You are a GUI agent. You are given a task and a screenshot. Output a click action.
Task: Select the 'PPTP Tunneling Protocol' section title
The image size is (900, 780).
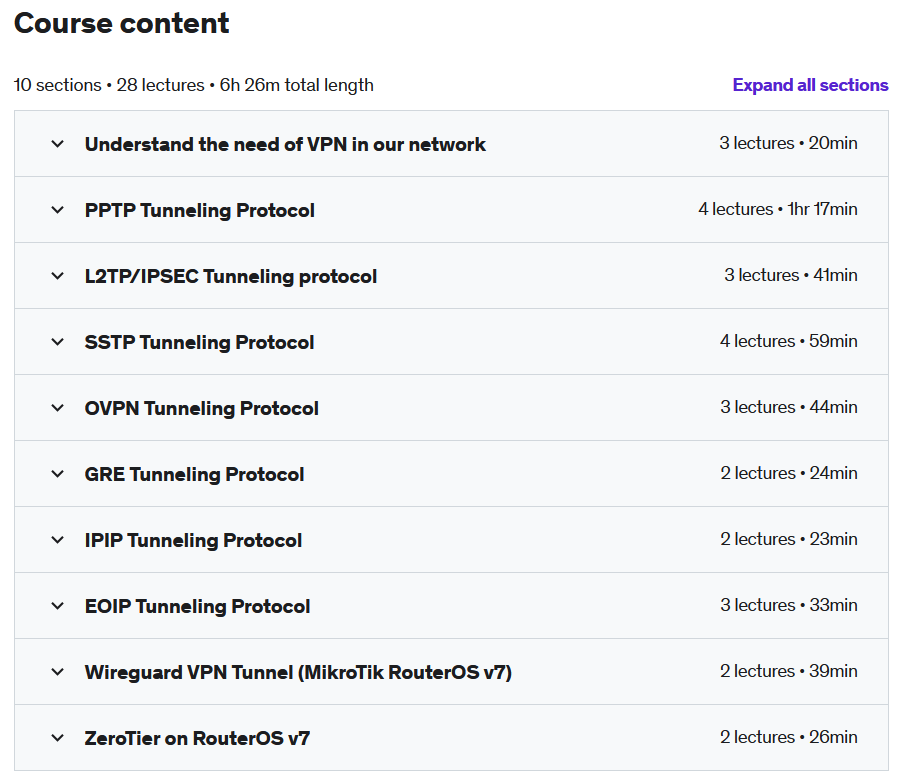[200, 210]
